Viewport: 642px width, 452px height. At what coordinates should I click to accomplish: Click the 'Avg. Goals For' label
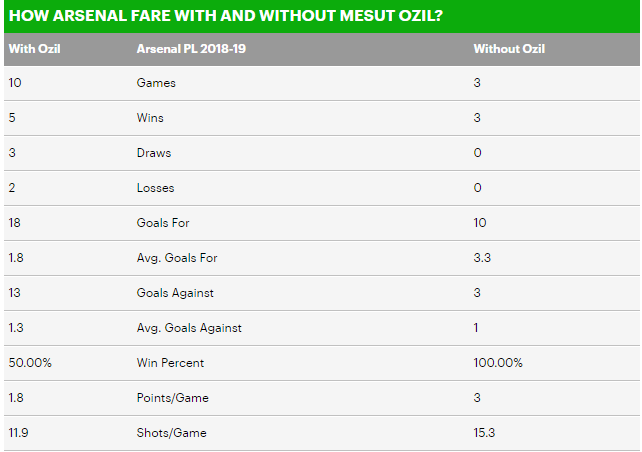177,258
